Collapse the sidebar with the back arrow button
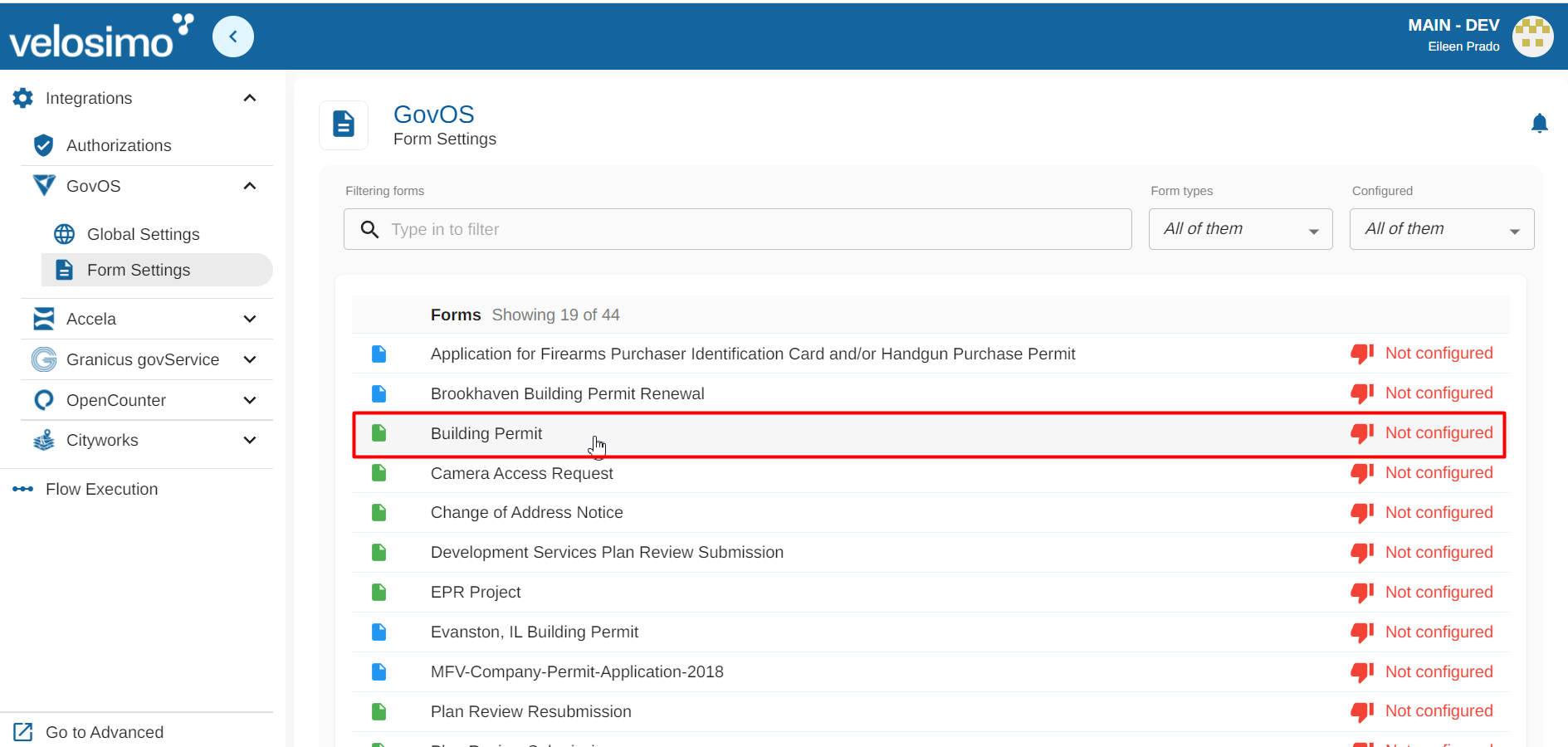This screenshot has height=747, width=1568. (x=233, y=37)
